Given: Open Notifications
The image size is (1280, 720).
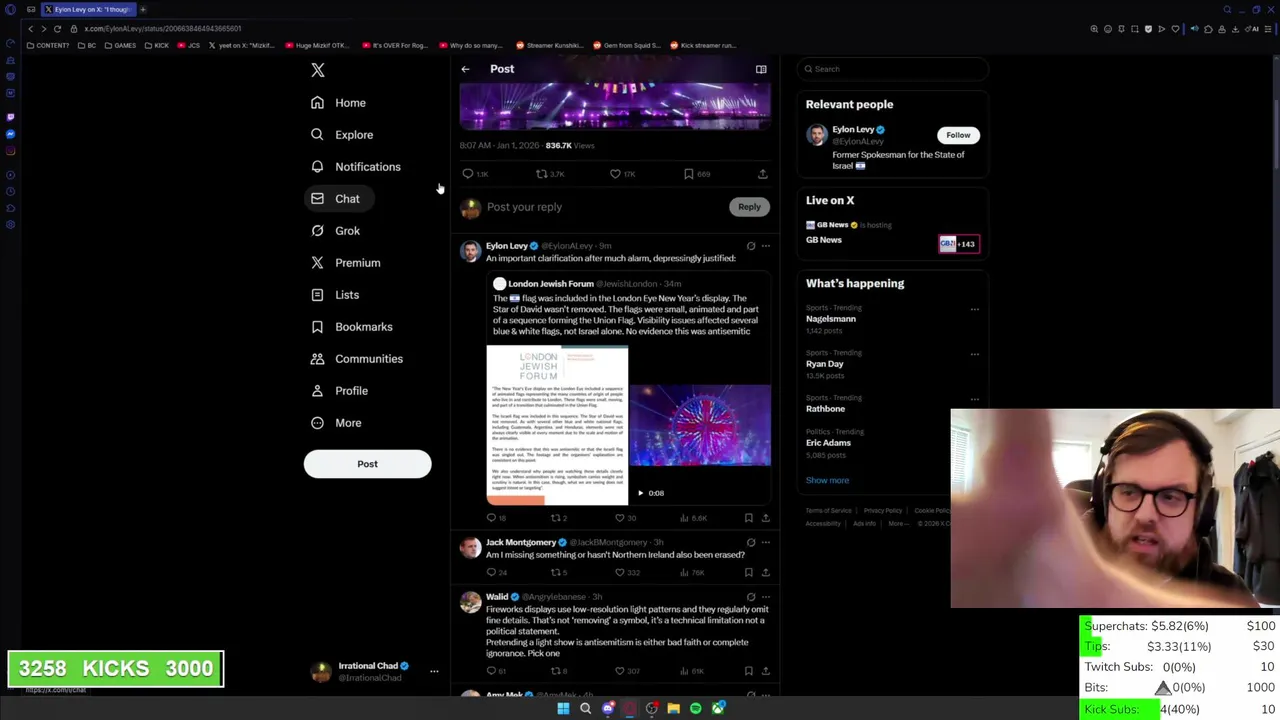Looking at the screenshot, I should (355, 167).
